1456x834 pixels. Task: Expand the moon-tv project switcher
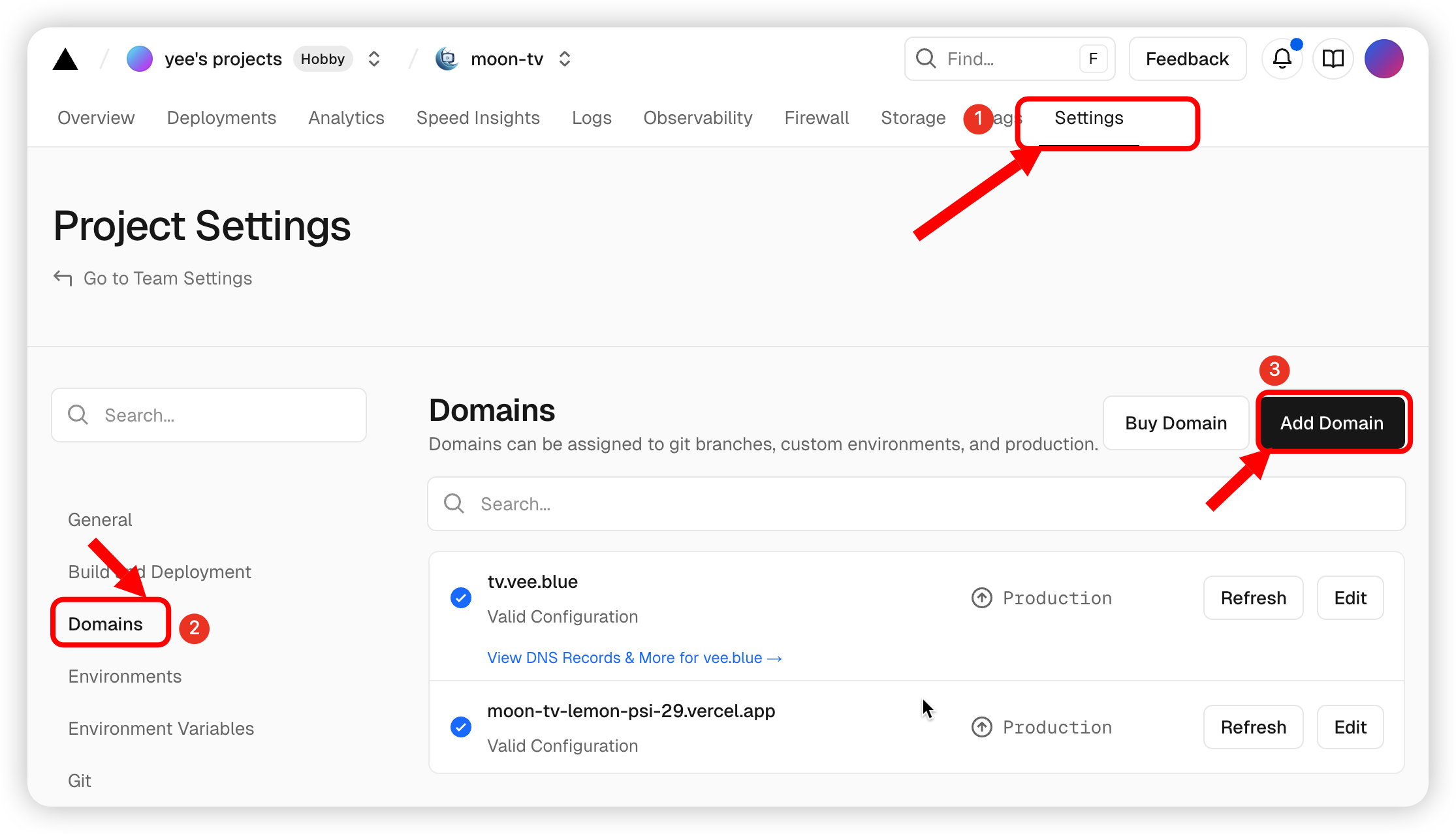[x=565, y=59]
